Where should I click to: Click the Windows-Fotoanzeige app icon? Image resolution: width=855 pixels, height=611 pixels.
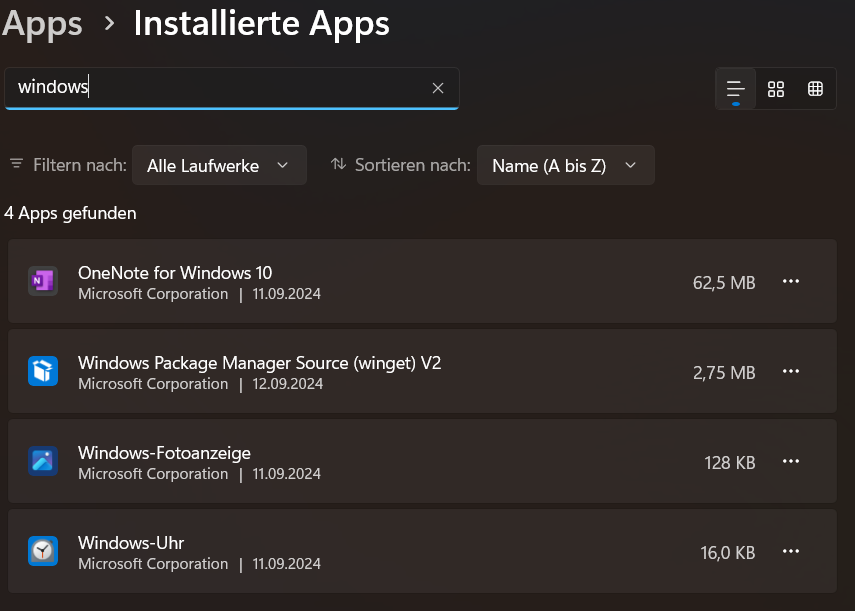pos(42,461)
